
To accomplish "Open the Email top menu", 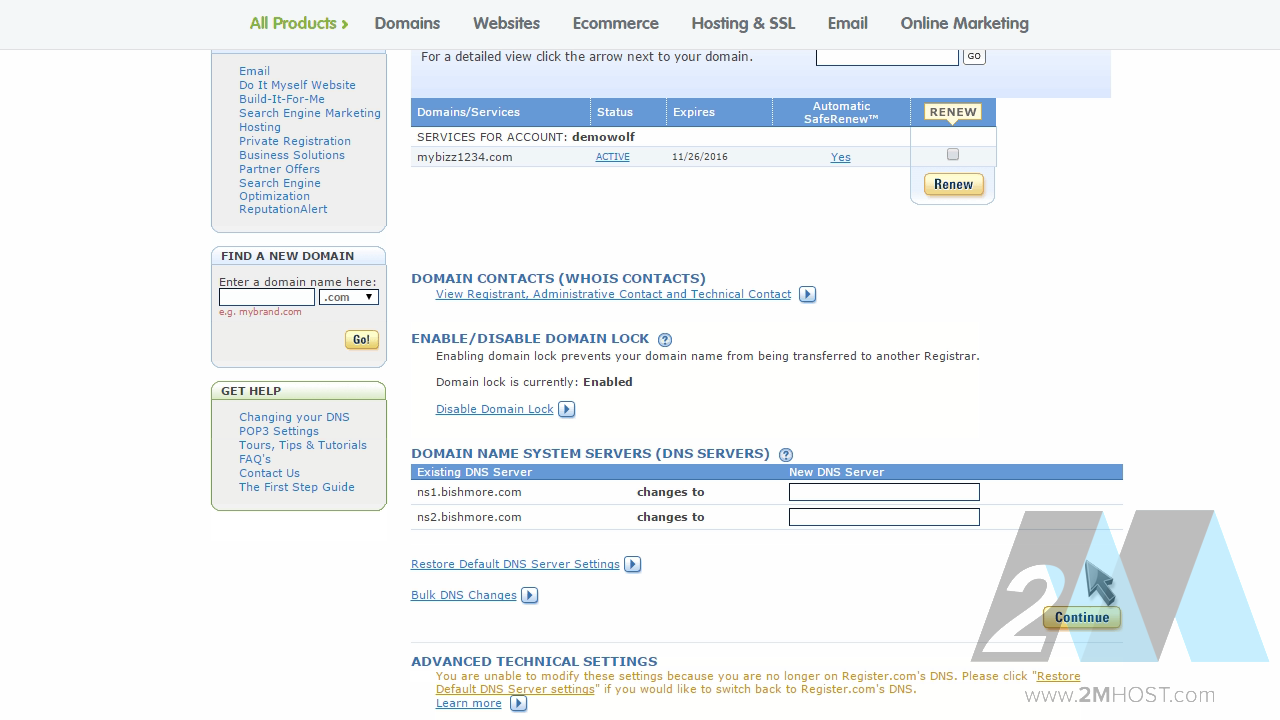I will click(x=848, y=23).
